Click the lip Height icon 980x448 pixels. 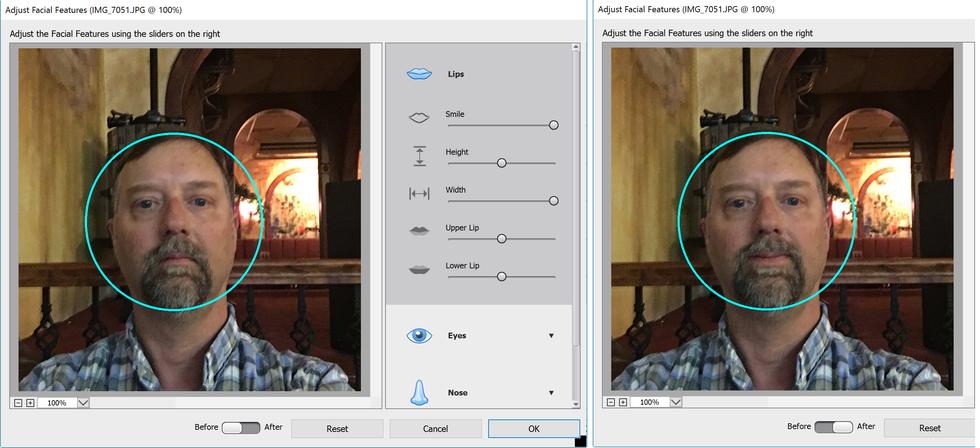tap(419, 155)
